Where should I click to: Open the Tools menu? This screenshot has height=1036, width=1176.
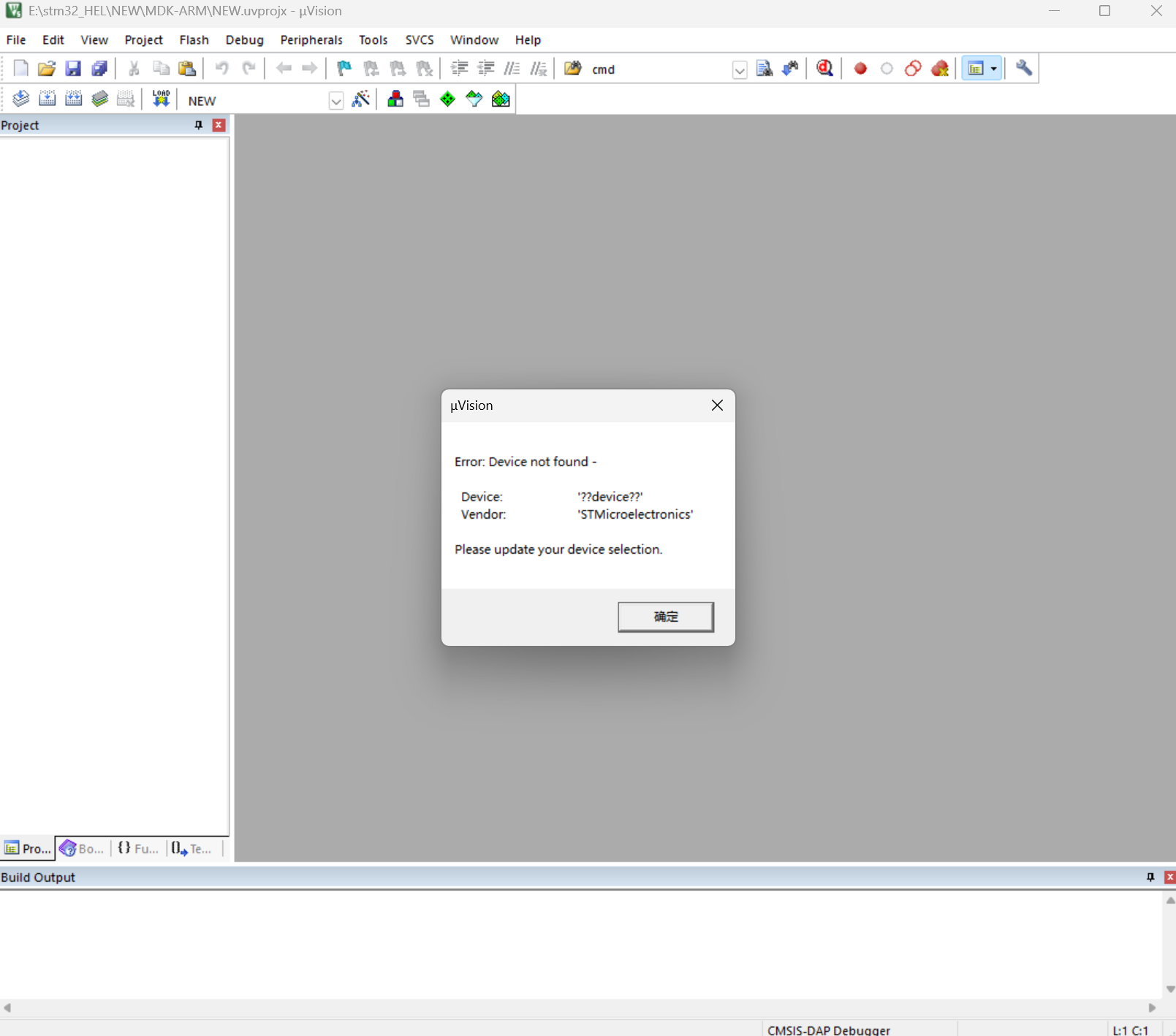[373, 39]
